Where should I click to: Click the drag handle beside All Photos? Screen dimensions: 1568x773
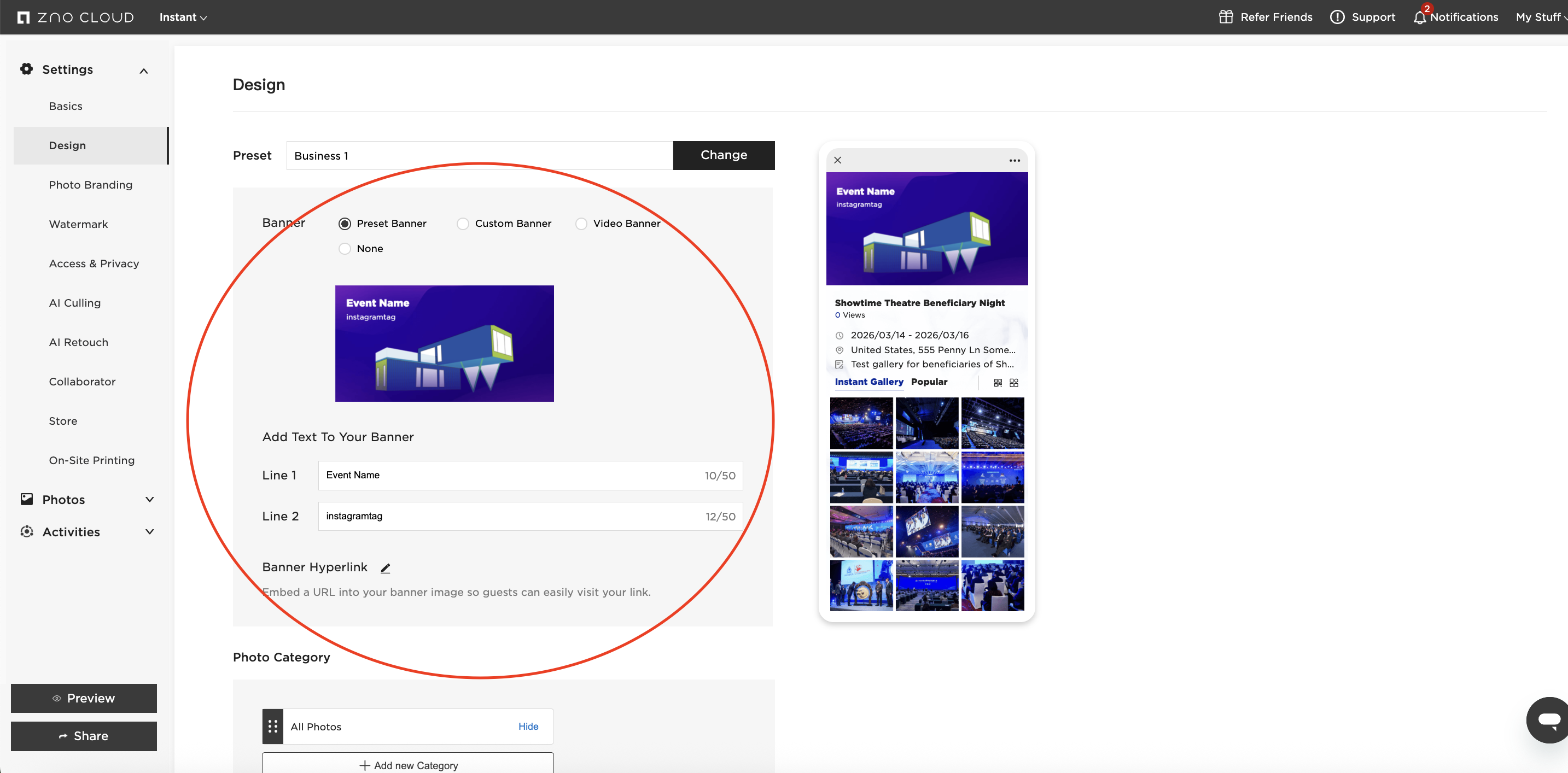coord(273,726)
